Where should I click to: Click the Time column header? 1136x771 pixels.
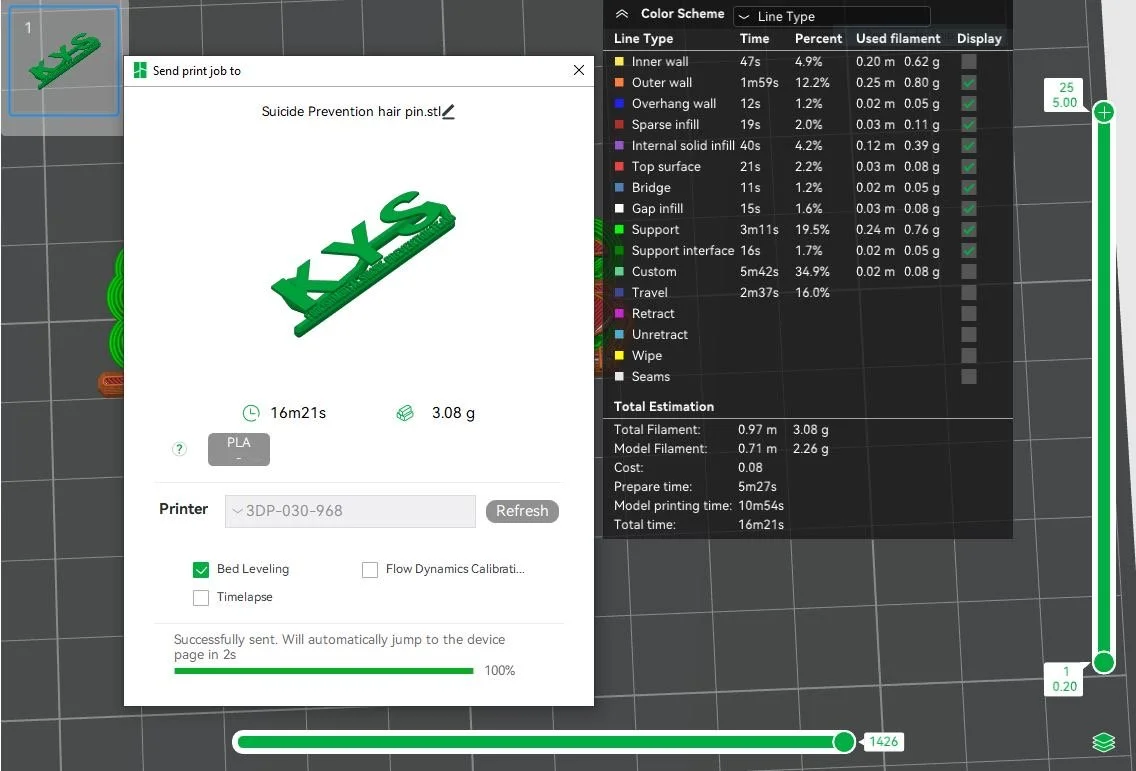(x=754, y=39)
